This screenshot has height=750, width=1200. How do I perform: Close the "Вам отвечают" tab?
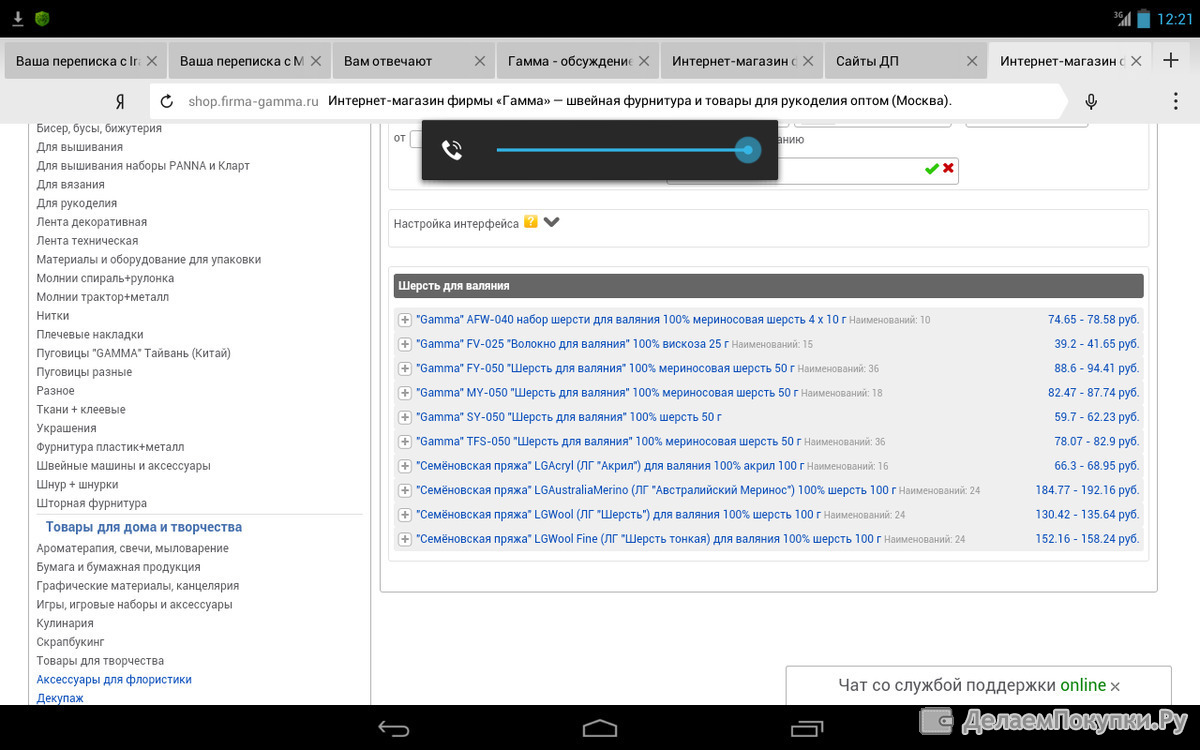pos(479,61)
